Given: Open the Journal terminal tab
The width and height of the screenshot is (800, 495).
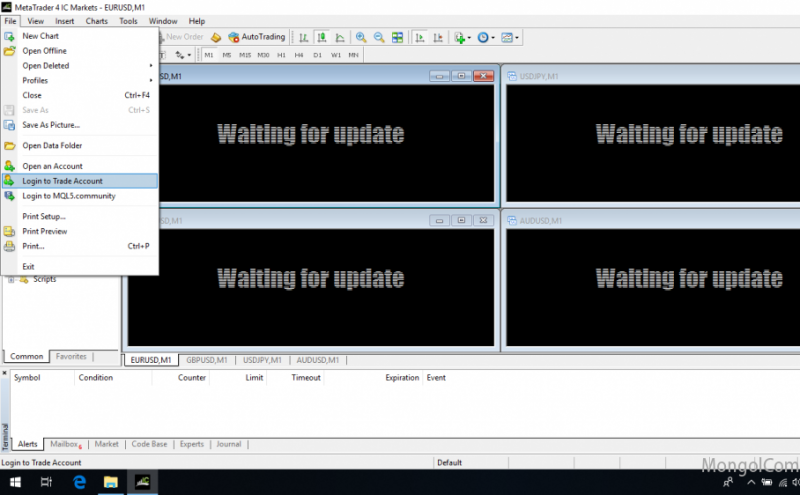Looking at the screenshot, I should click(x=228, y=444).
